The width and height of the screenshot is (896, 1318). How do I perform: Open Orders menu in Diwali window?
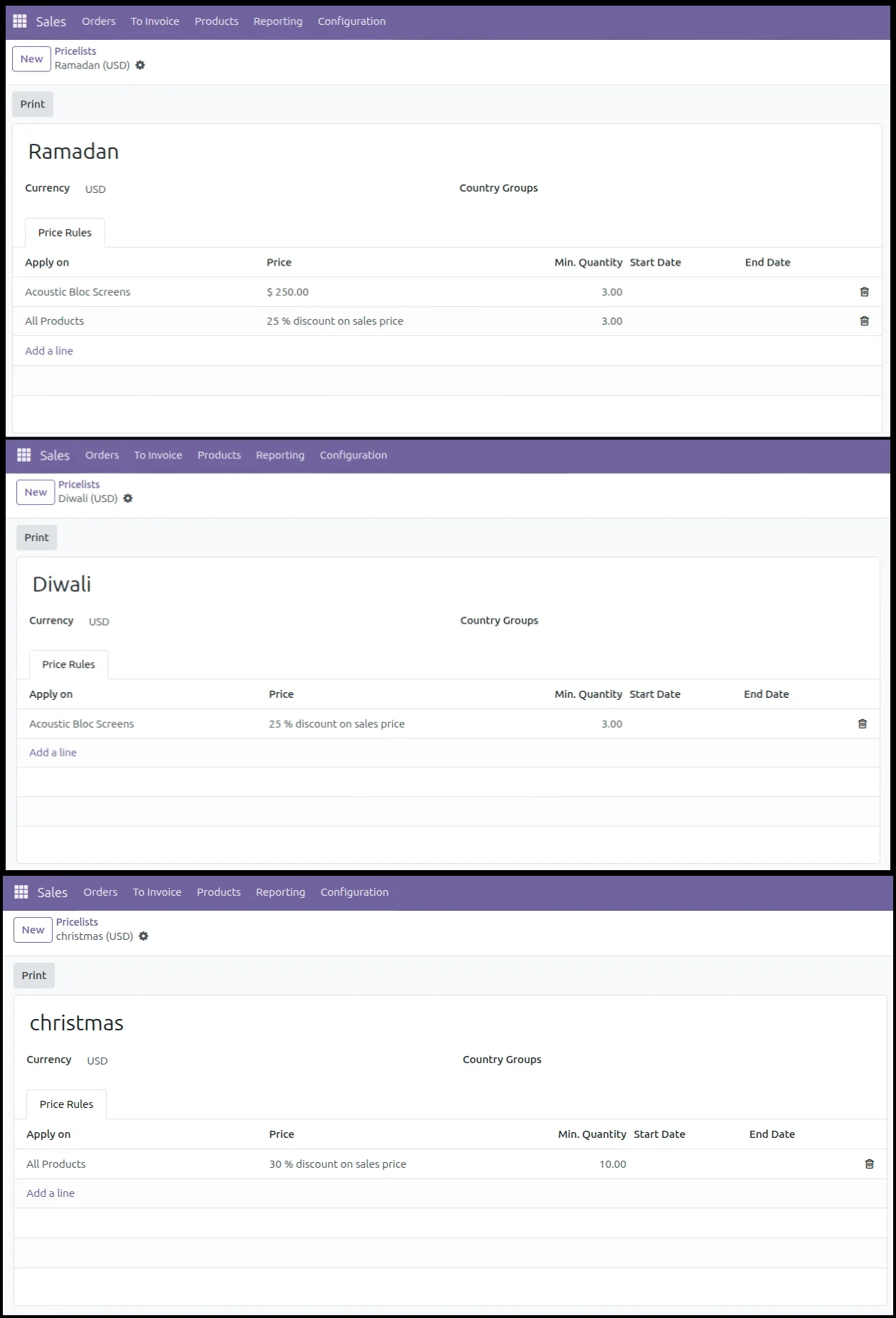[102, 455]
